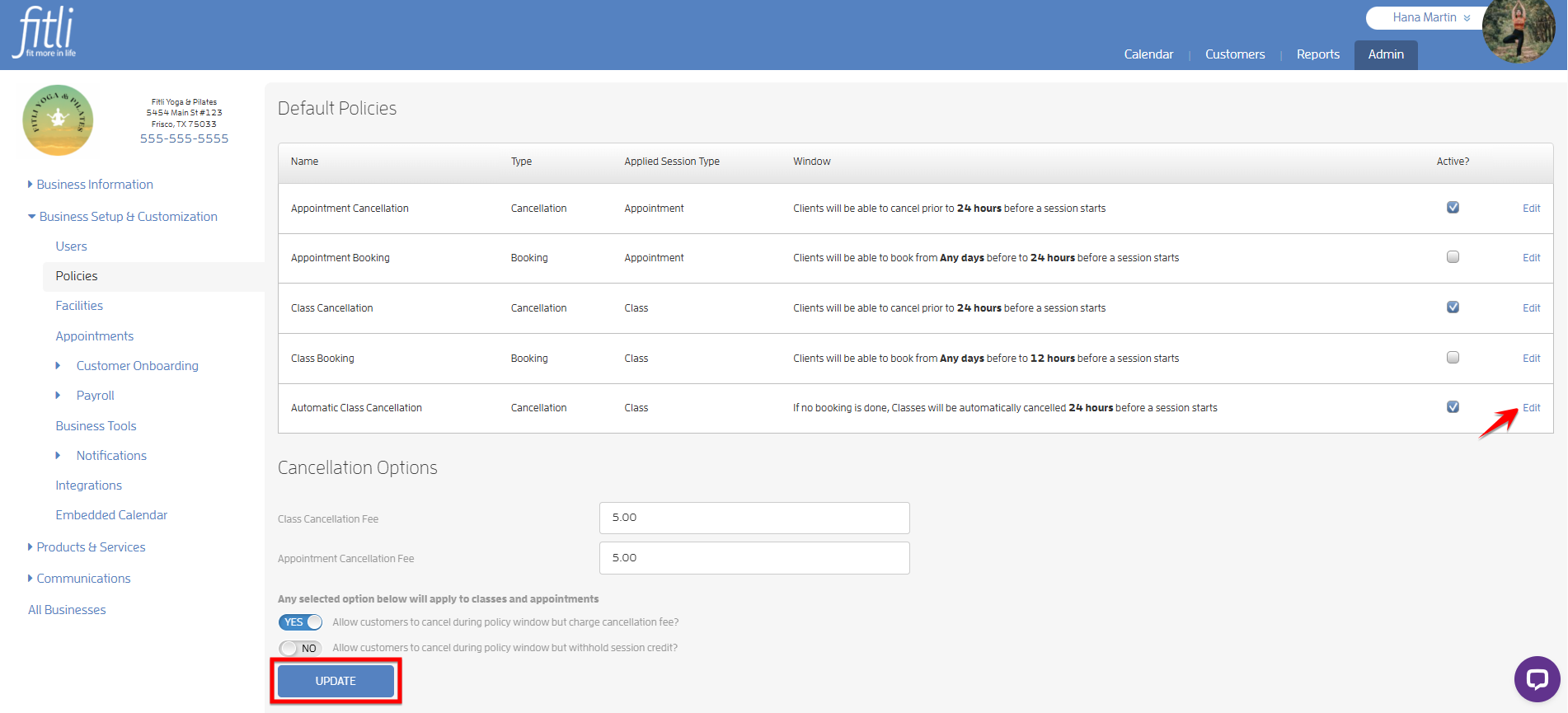Click the Active? column header
Screen dimensions: 1568x713
(x=1453, y=162)
